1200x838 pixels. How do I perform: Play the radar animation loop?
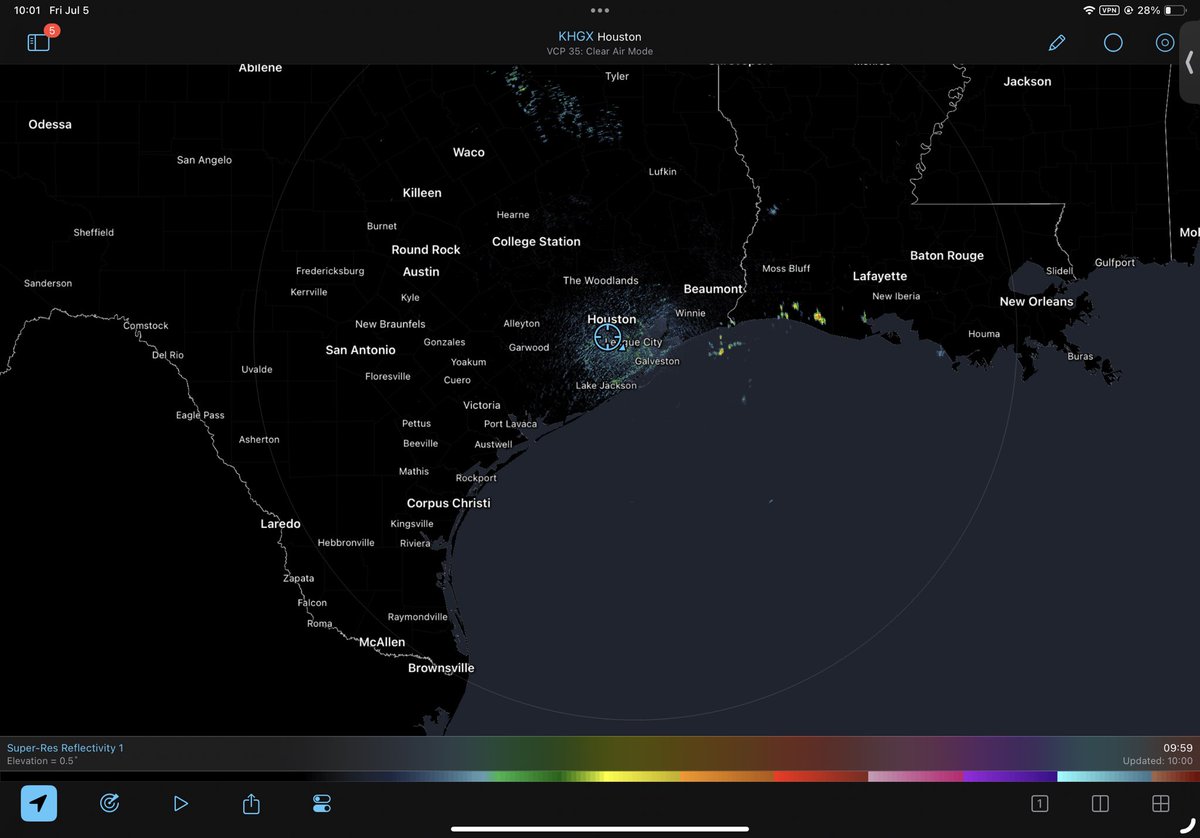click(x=180, y=803)
